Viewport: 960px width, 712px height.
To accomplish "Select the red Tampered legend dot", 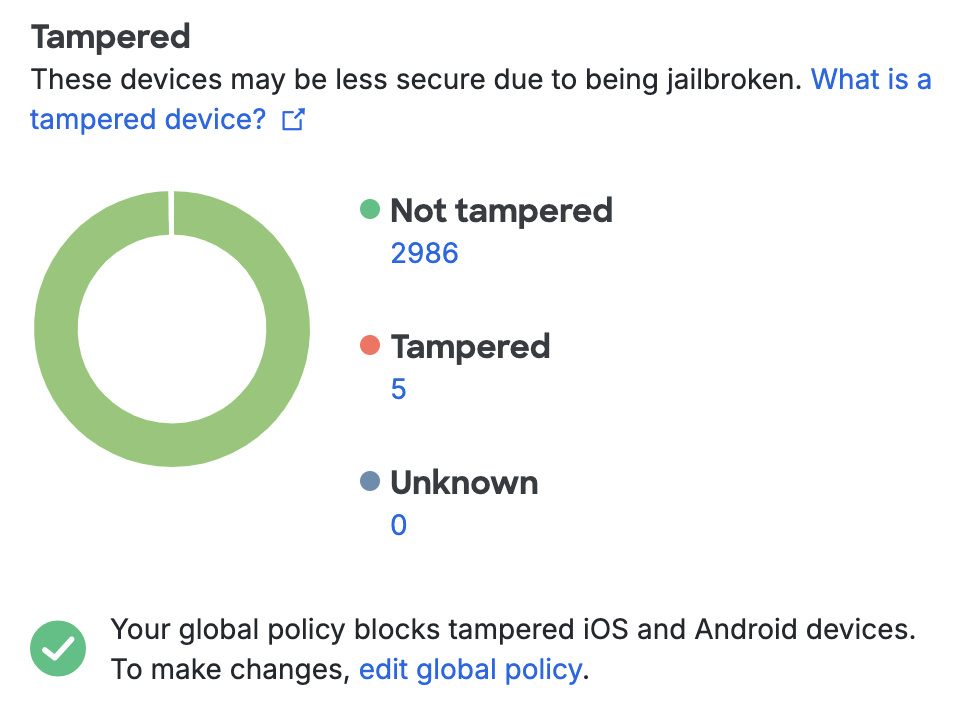I will (x=371, y=345).
